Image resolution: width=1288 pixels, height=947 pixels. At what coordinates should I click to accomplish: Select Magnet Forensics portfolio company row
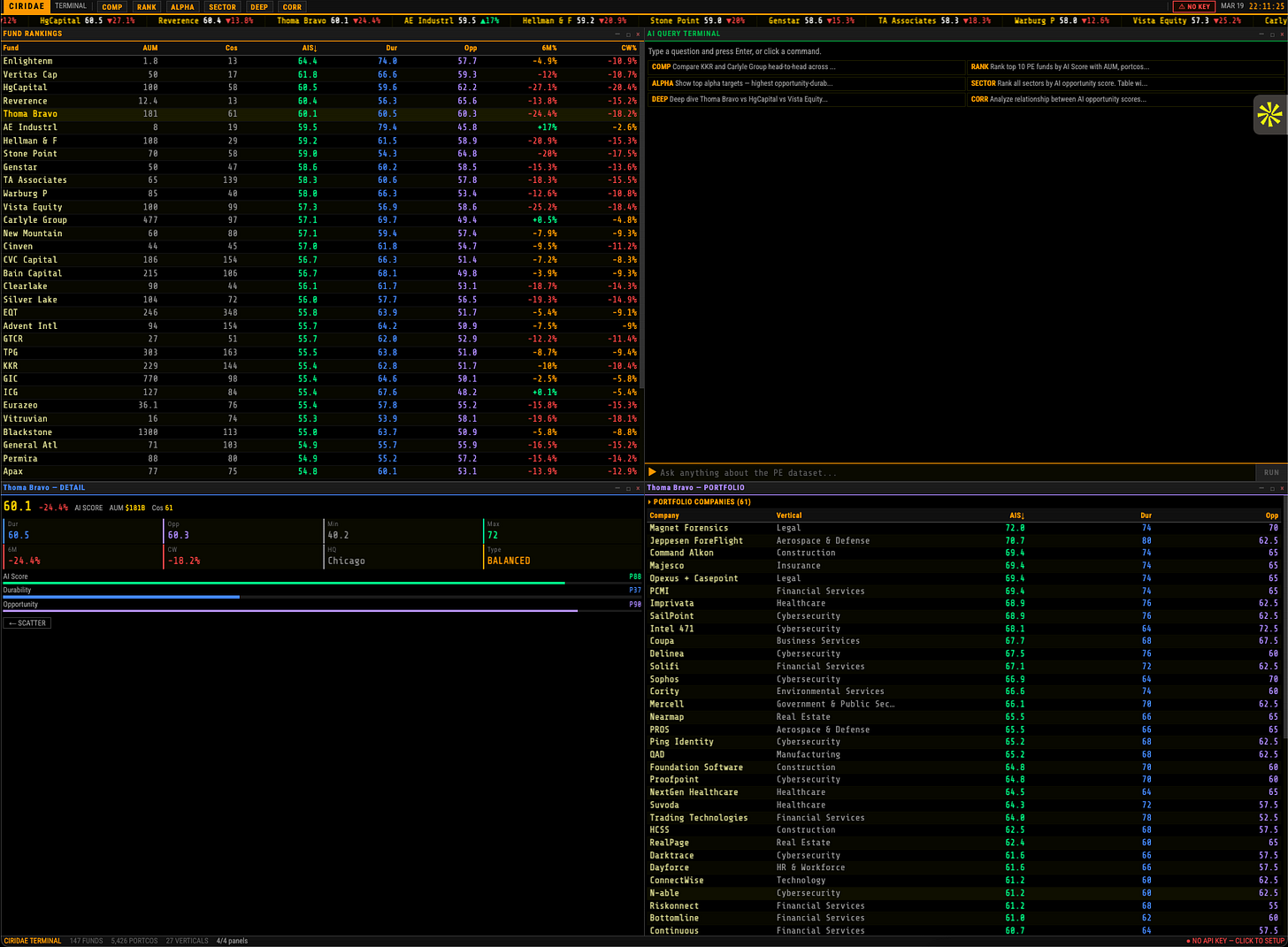coord(964,528)
